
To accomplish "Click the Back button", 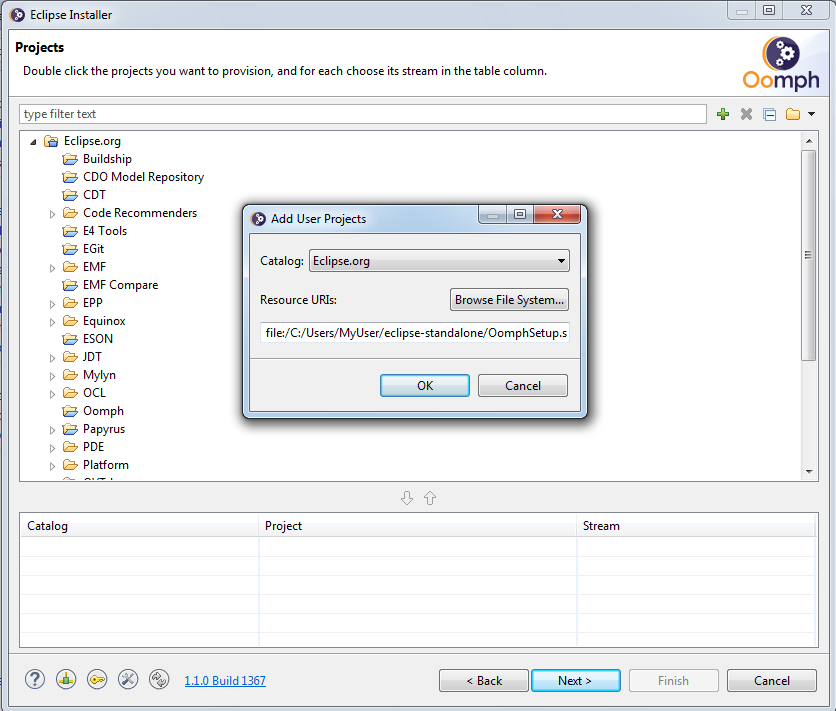I will 484,681.
